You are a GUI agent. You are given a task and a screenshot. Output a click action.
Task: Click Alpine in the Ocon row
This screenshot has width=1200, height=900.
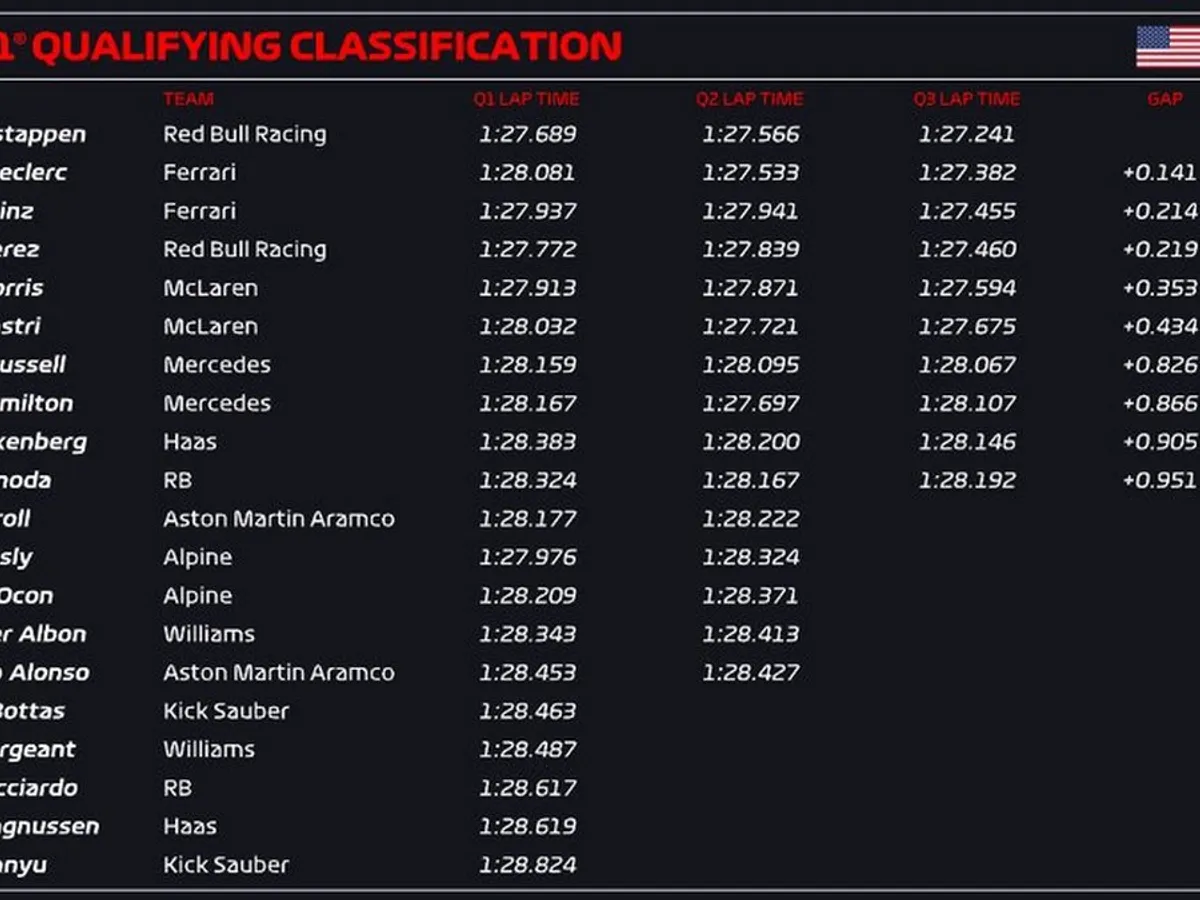coord(198,595)
